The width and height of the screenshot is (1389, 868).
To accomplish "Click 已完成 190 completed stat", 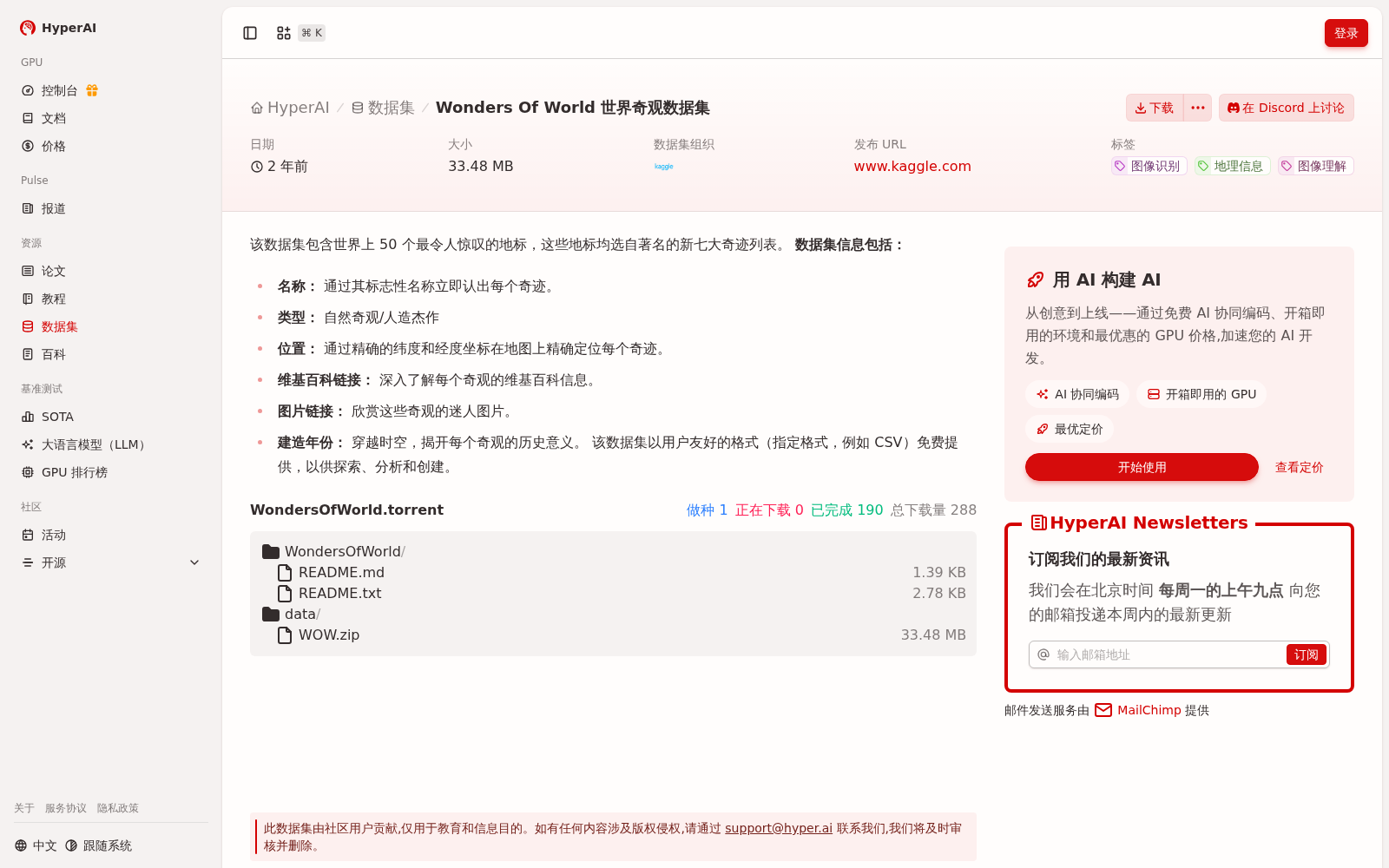I will [846, 510].
